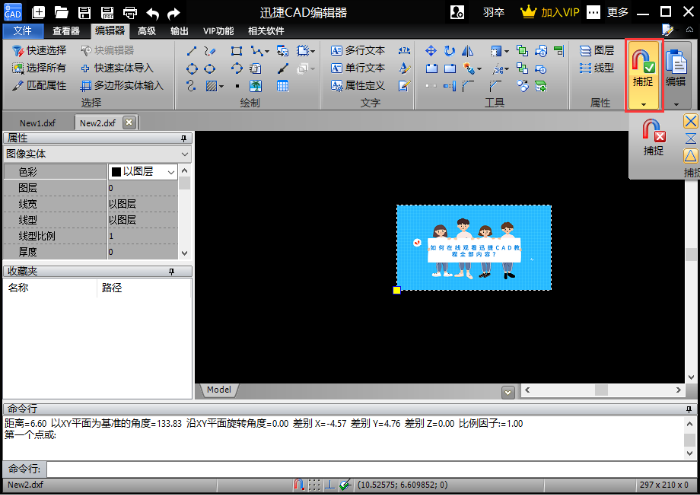
Task: Select the Point drawing tool
Action: (237, 86)
